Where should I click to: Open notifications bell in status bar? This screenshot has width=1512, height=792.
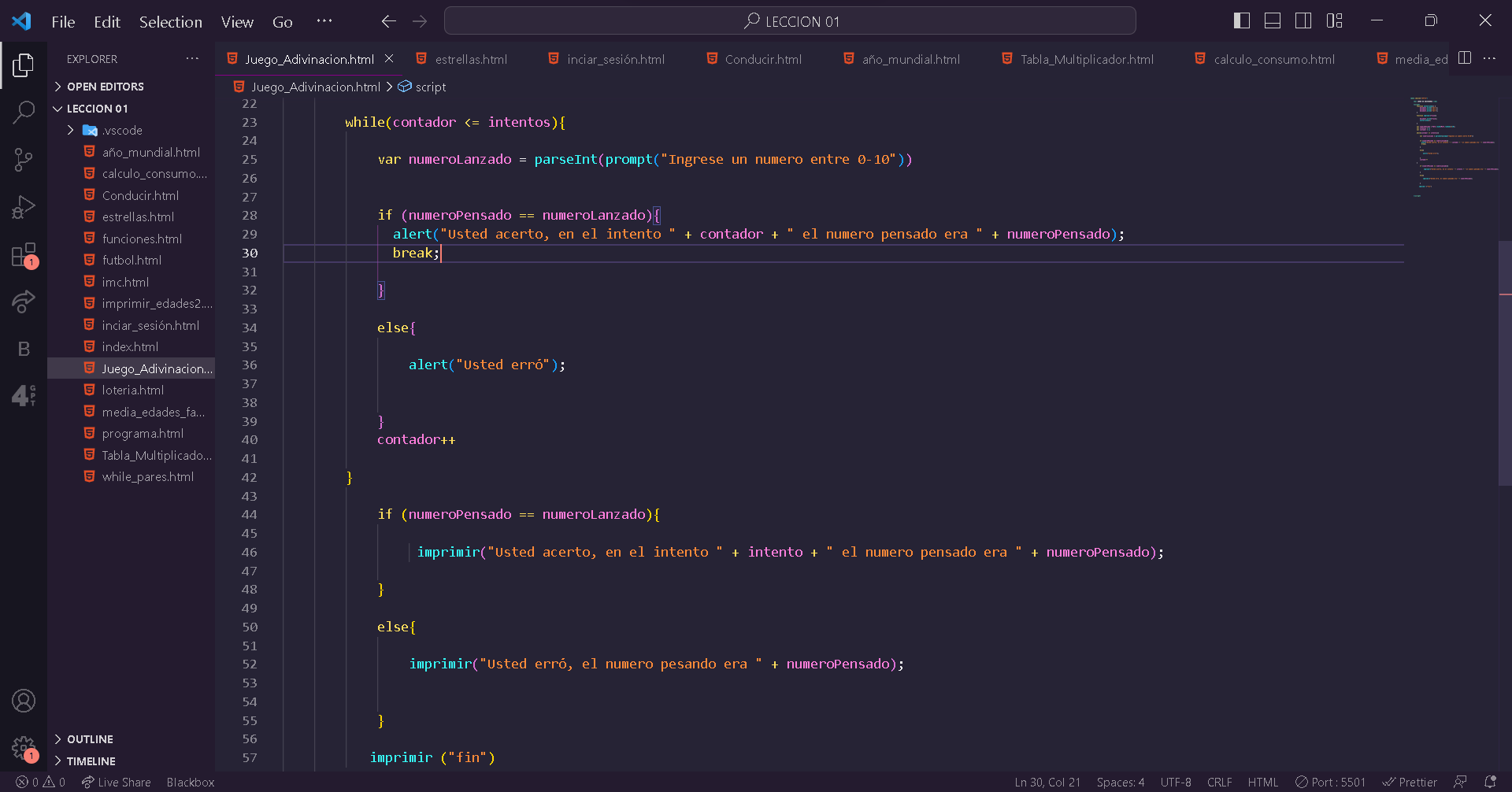click(1490, 782)
